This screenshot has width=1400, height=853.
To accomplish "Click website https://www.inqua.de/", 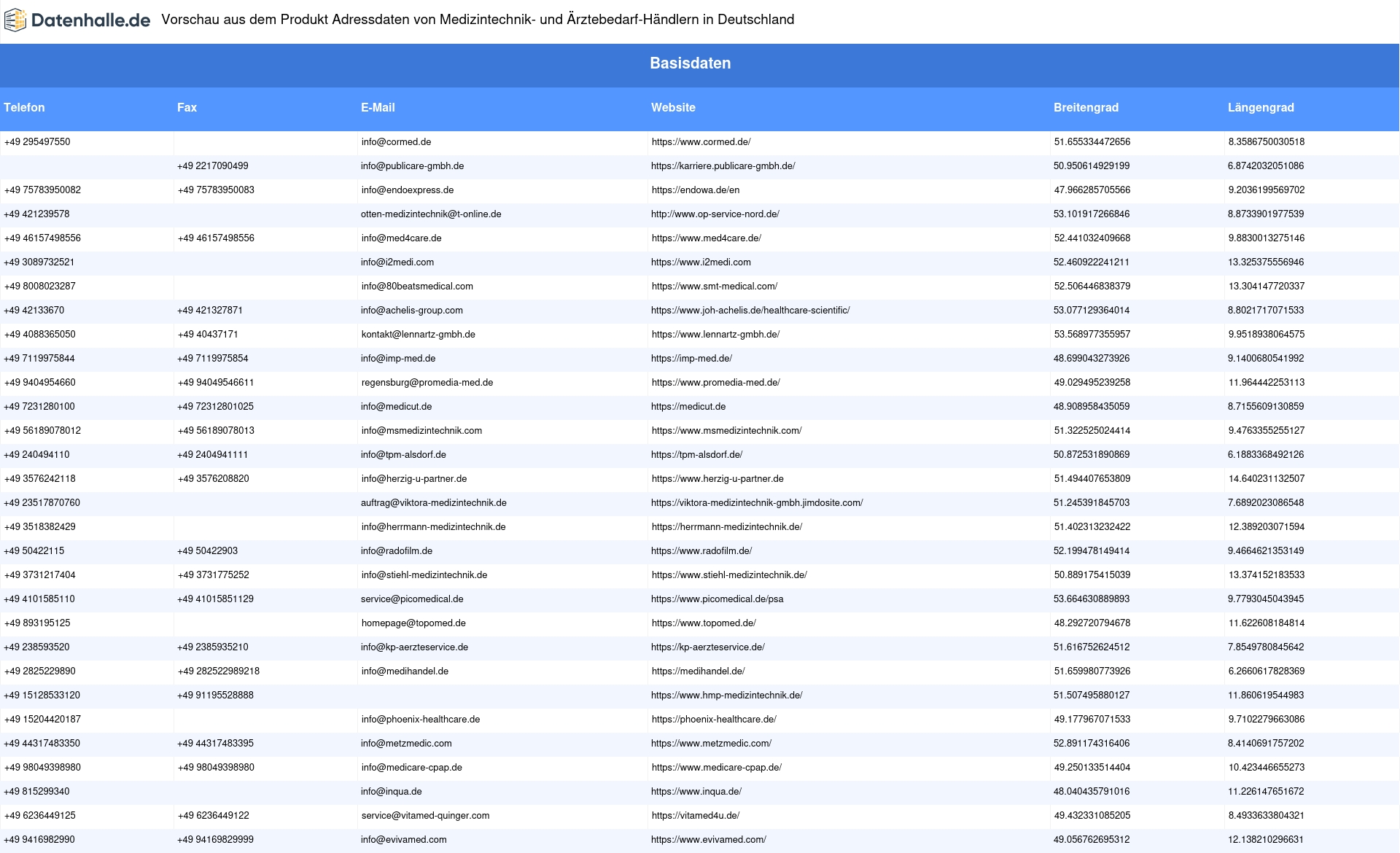I will (x=696, y=792).
